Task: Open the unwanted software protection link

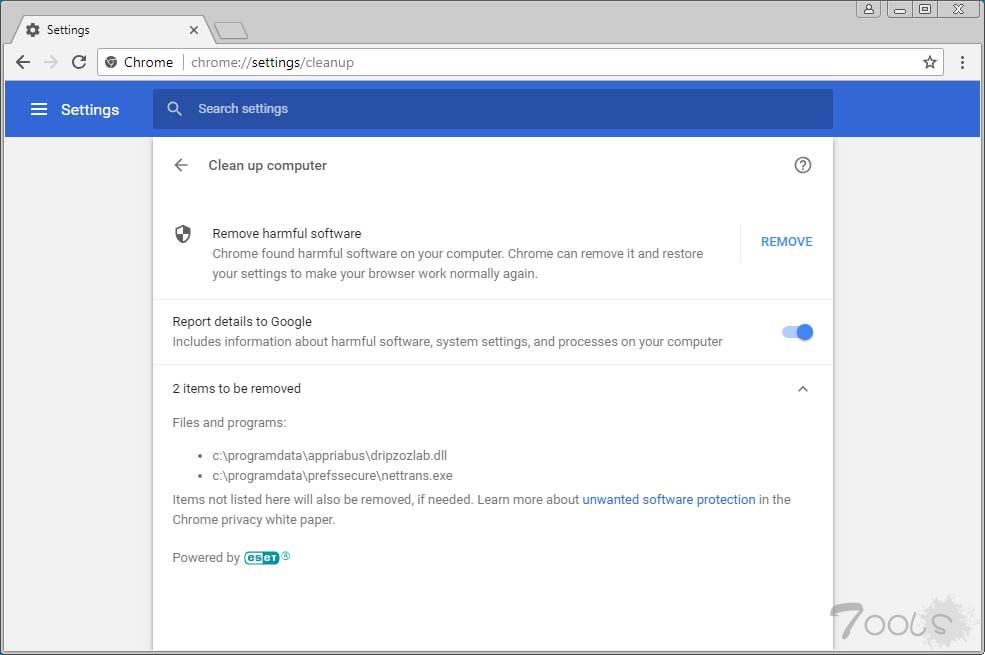Action: click(x=669, y=500)
